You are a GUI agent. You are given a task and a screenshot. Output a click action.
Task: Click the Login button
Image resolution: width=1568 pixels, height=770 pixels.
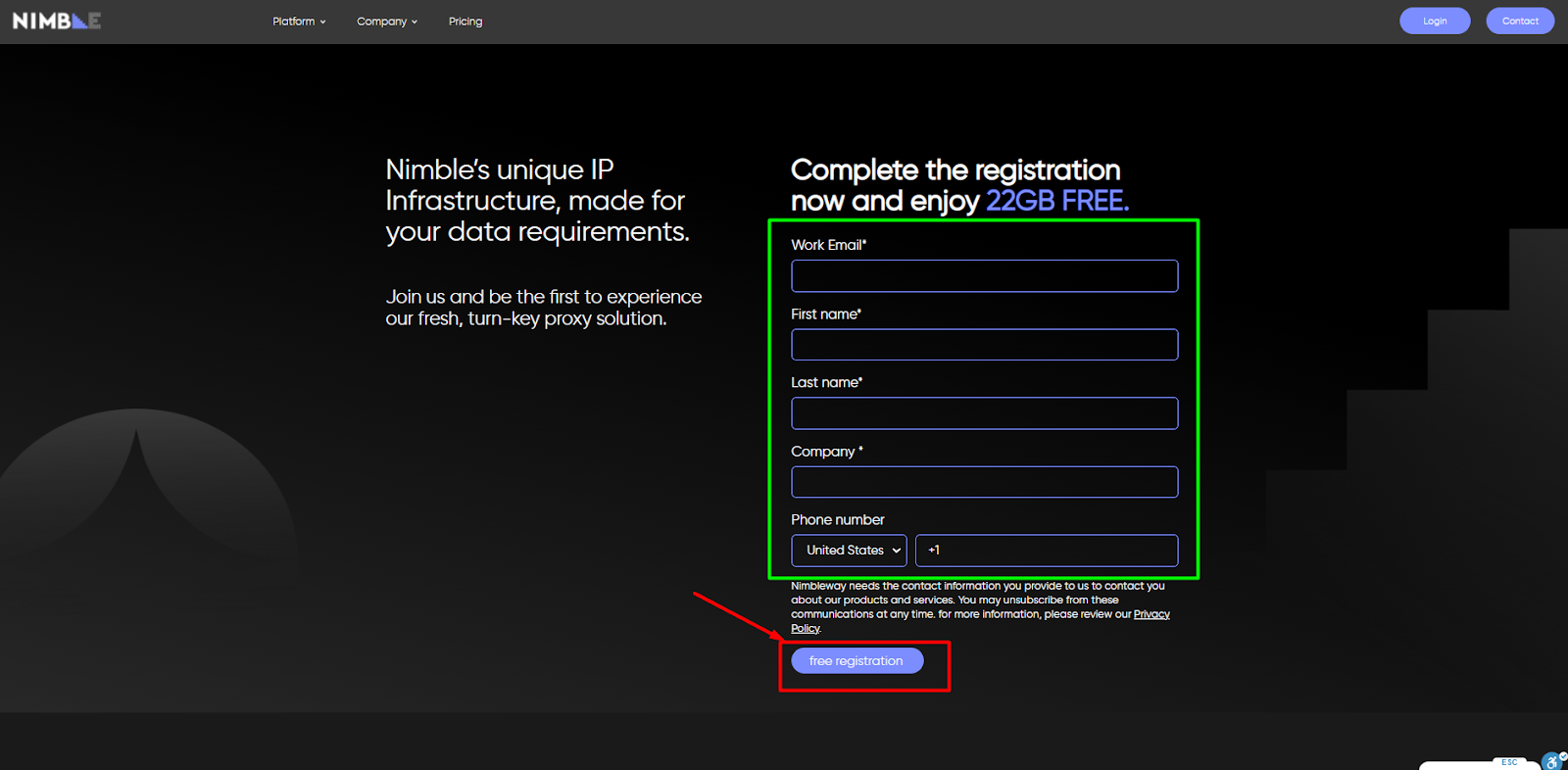(x=1434, y=21)
